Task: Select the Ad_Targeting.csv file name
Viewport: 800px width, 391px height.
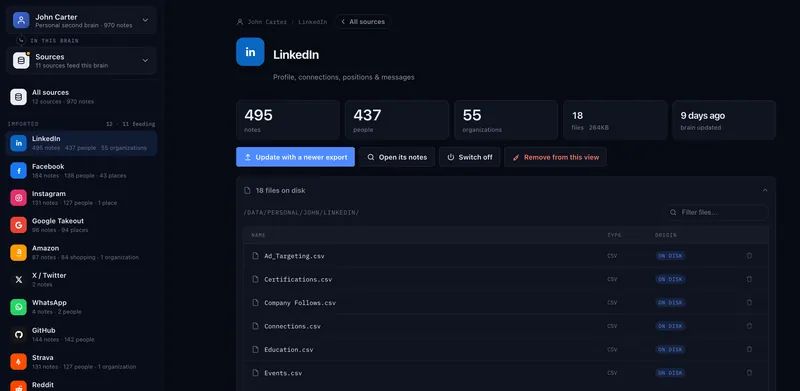Action: (x=294, y=256)
